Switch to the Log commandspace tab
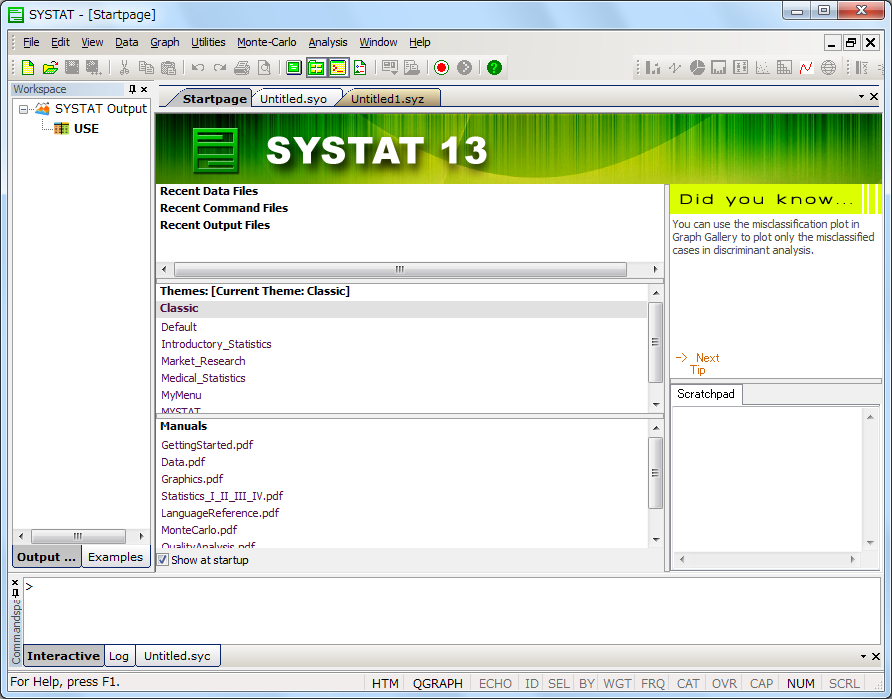 (119, 656)
